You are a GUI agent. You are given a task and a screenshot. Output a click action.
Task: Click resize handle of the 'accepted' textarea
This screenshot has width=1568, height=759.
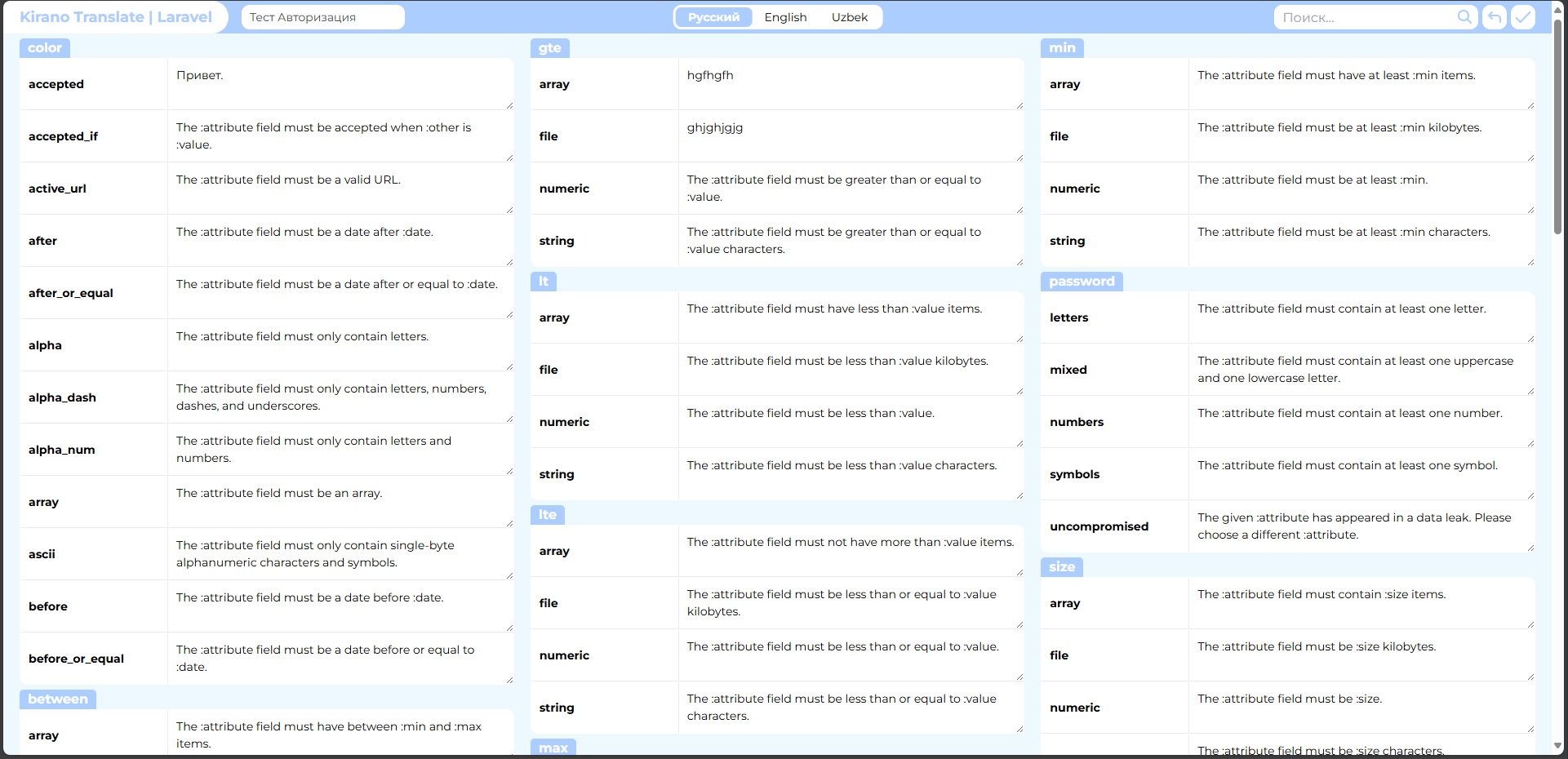coord(509,105)
